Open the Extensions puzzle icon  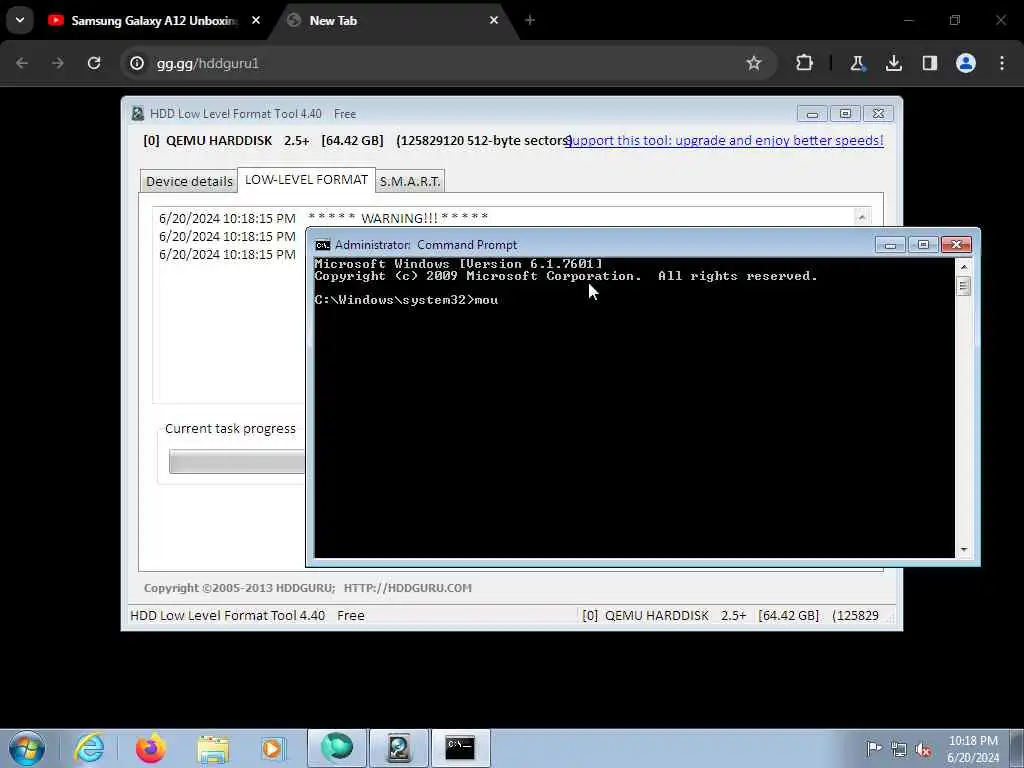[x=805, y=63]
